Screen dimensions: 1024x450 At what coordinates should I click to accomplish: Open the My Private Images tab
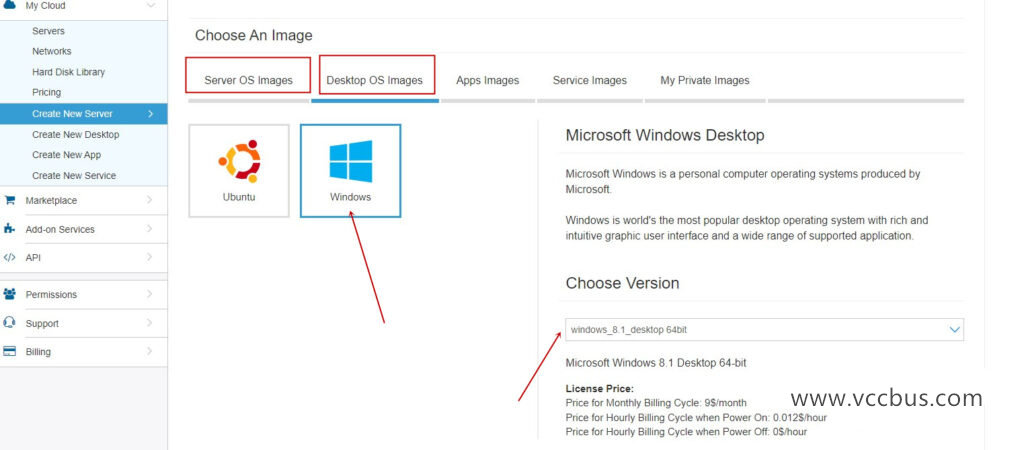704,80
